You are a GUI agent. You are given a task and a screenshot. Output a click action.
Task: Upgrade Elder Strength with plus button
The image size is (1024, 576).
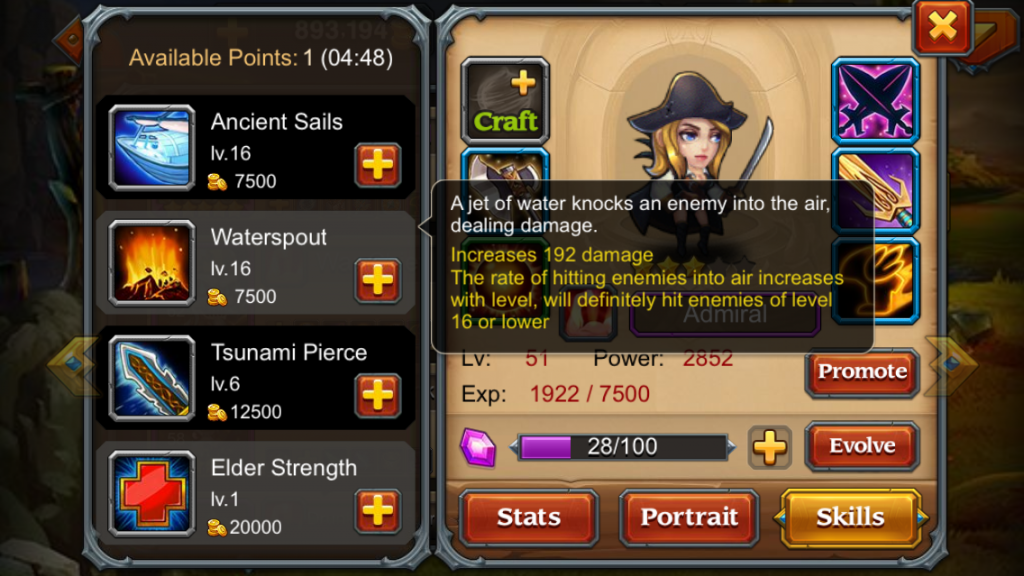click(x=377, y=511)
